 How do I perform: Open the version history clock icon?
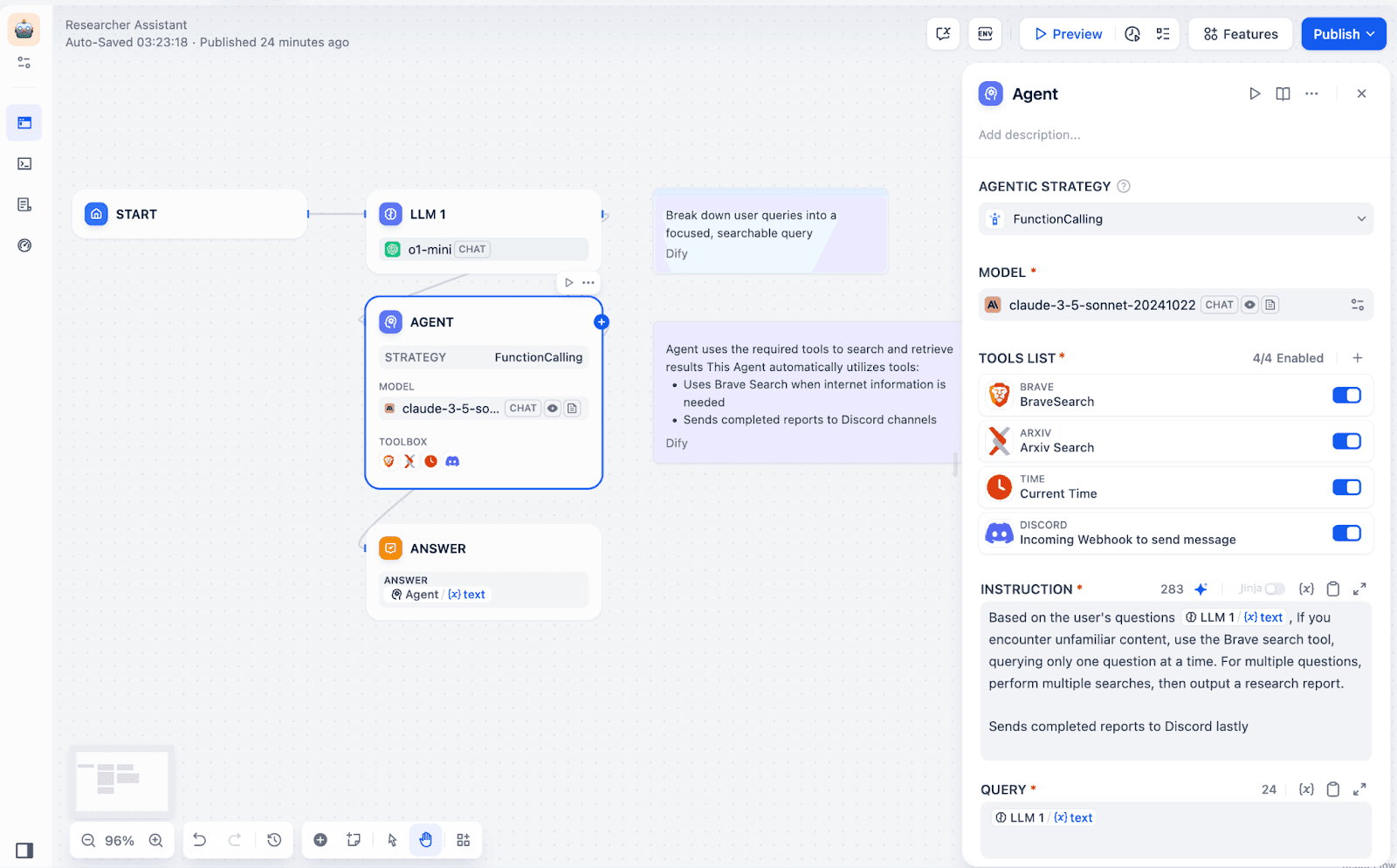(x=274, y=840)
